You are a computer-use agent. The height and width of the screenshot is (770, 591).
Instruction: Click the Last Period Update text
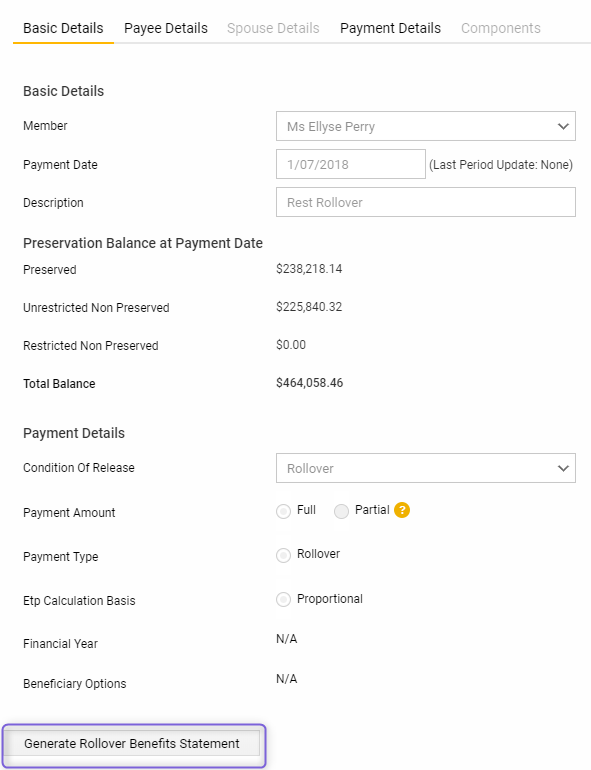501,165
